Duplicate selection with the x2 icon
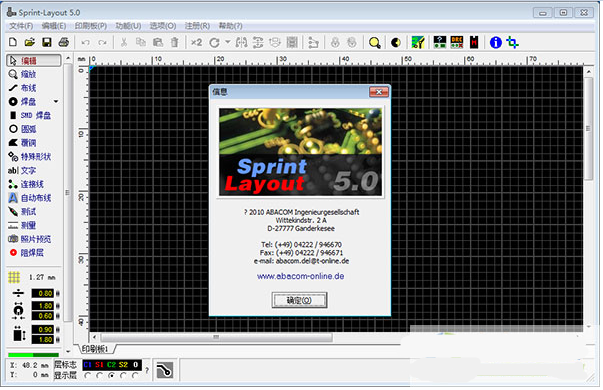 [x=197, y=42]
